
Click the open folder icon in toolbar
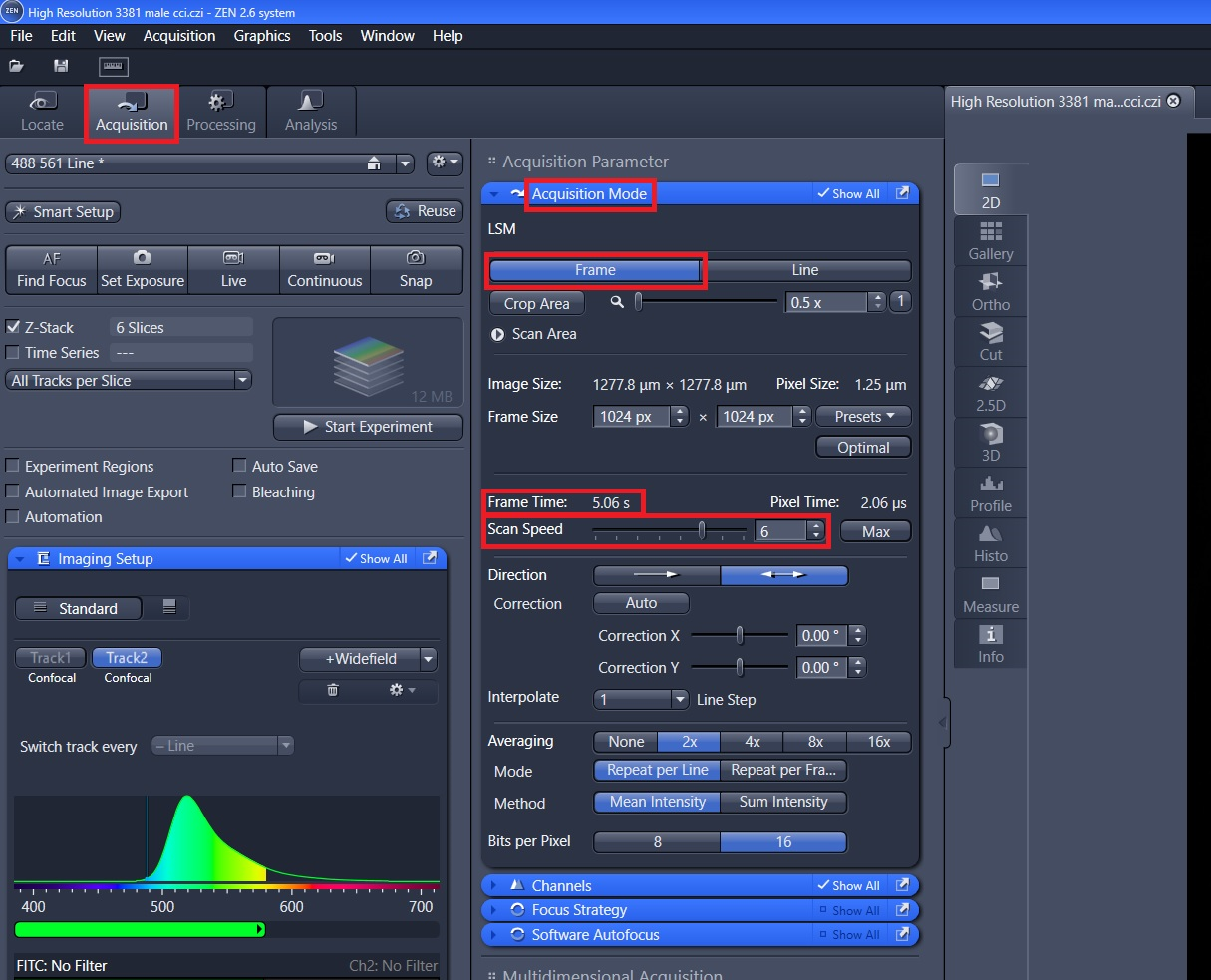pyautogui.click(x=16, y=66)
